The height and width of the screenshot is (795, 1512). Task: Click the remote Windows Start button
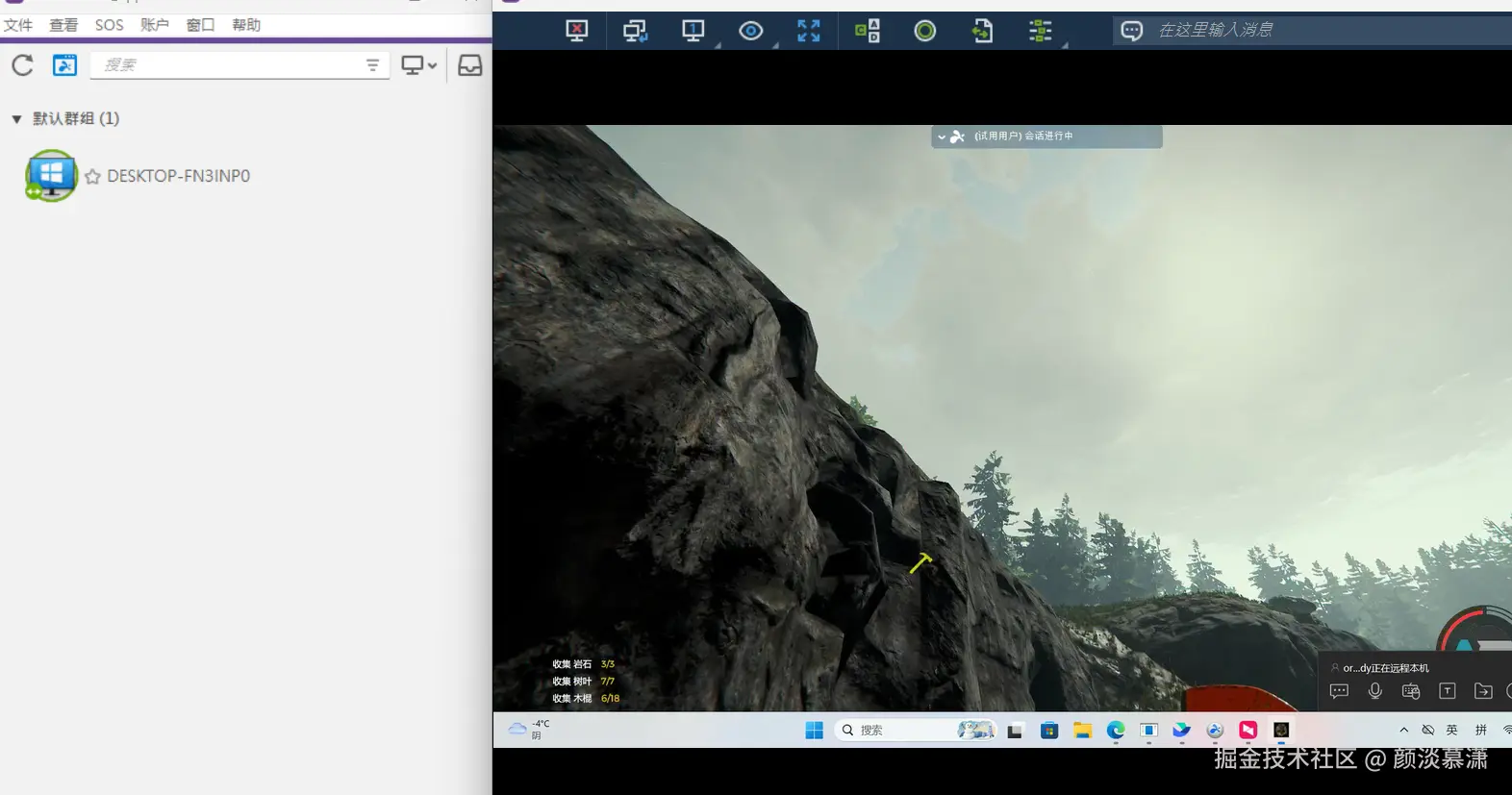point(814,731)
